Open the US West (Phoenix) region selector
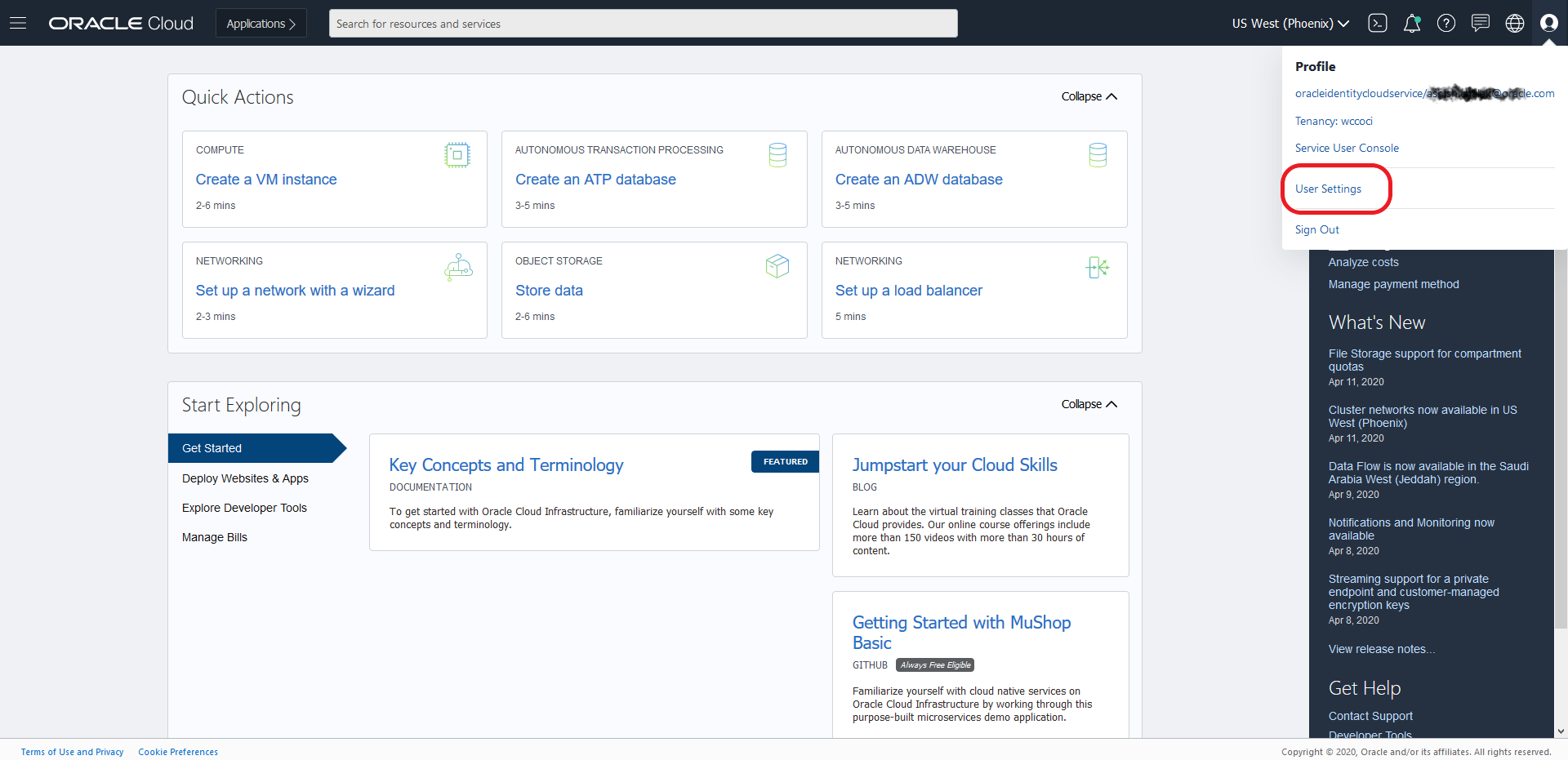This screenshot has width=1568, height=760. point(1290,23)
